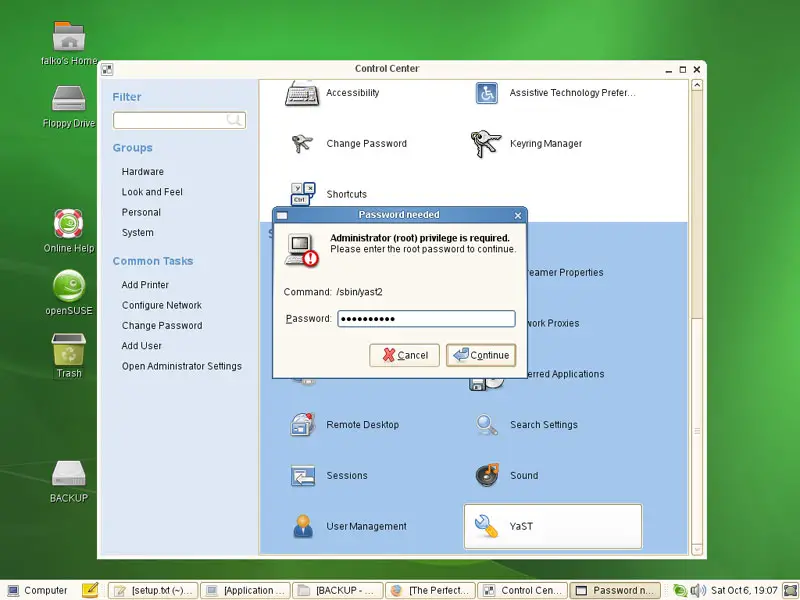Click the clock showing Sat Oct 6, 19:07
The width and height of the screenshot is (800, 600).
pyautogui.click(x=744, y=591)
